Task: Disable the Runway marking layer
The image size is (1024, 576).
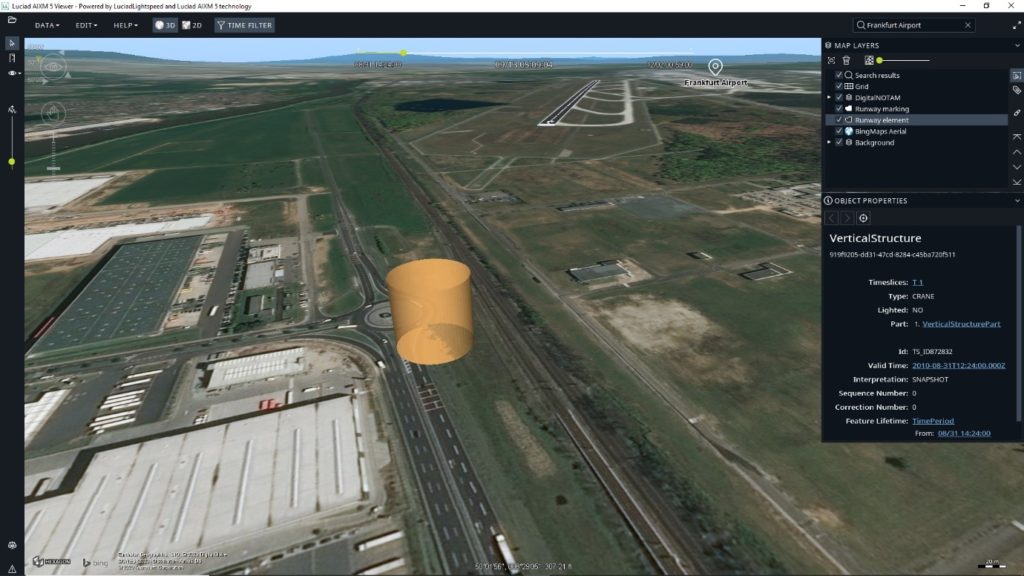Action: [x=838, y=108]
